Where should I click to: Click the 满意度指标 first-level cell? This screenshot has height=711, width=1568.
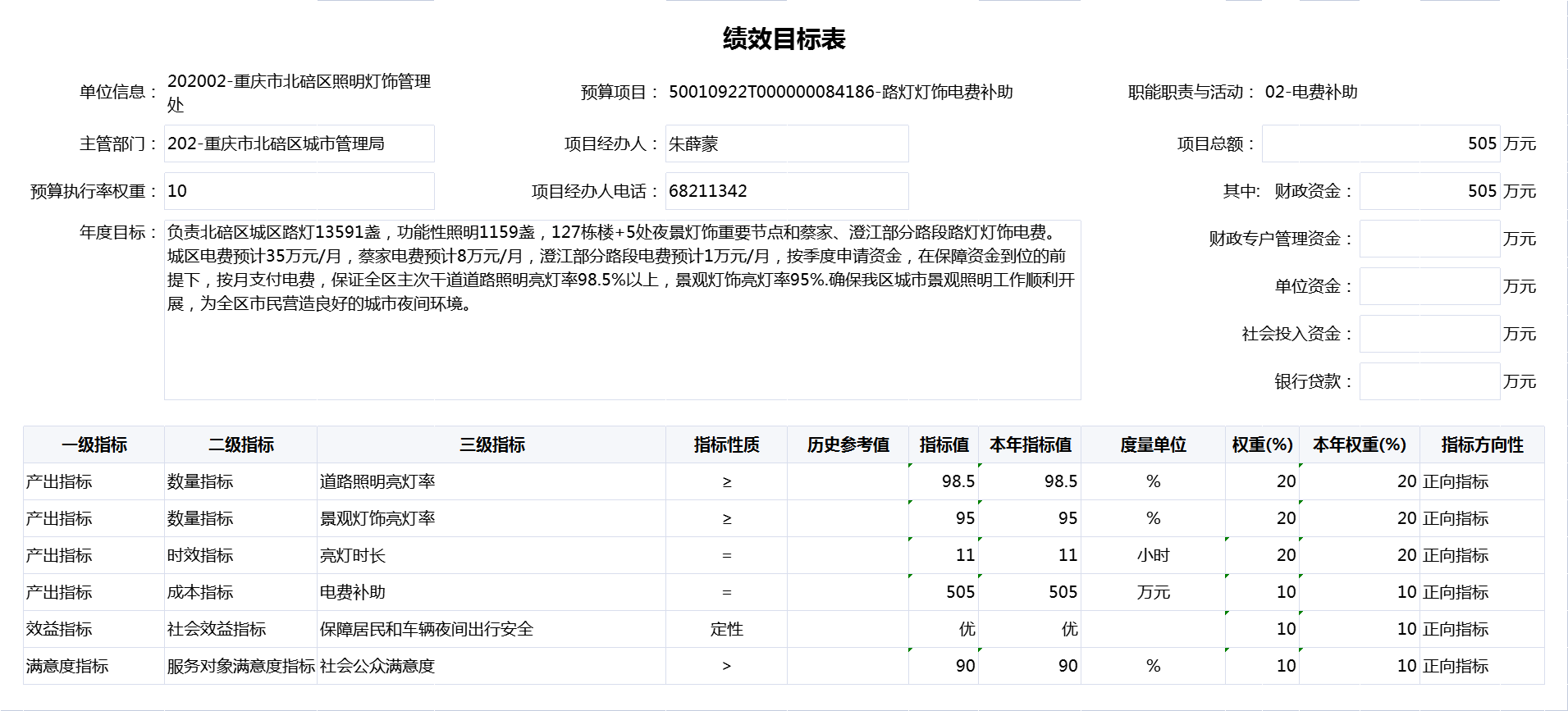click(x=94, y=666)
